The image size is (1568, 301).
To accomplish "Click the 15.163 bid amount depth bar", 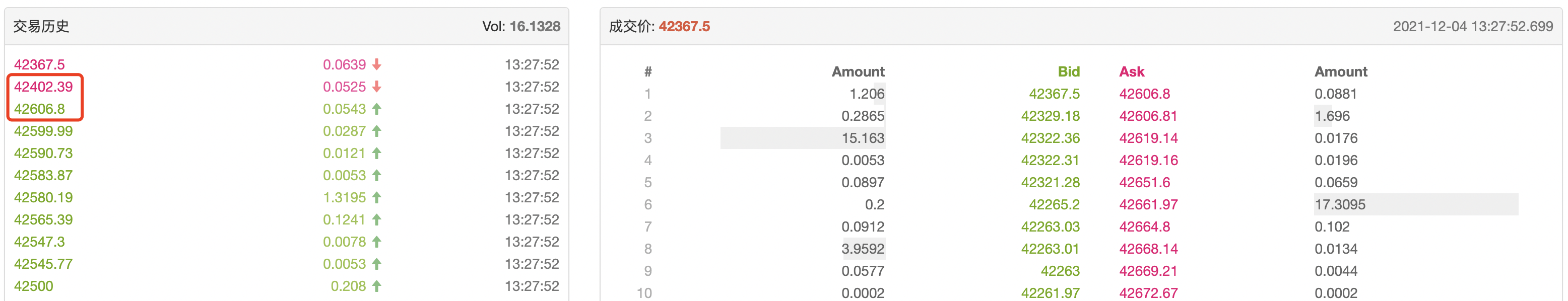I will click(803, 138).
